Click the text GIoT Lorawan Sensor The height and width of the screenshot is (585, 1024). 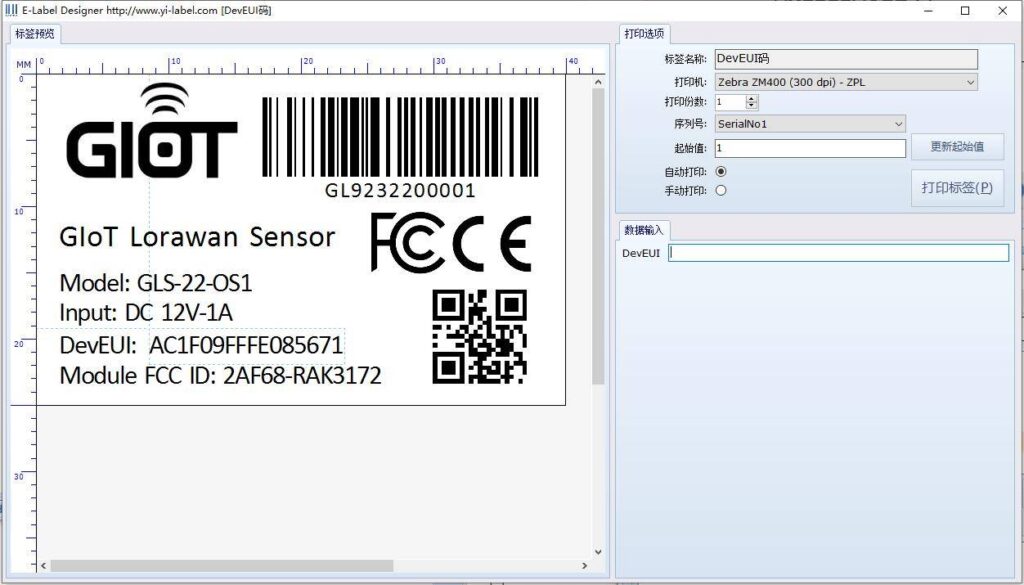point(197,237)
